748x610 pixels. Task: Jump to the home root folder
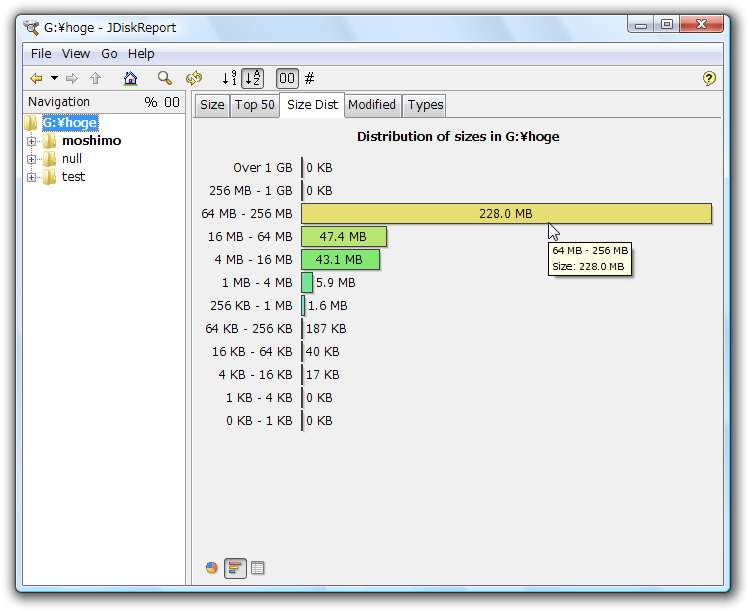(130, 78)
